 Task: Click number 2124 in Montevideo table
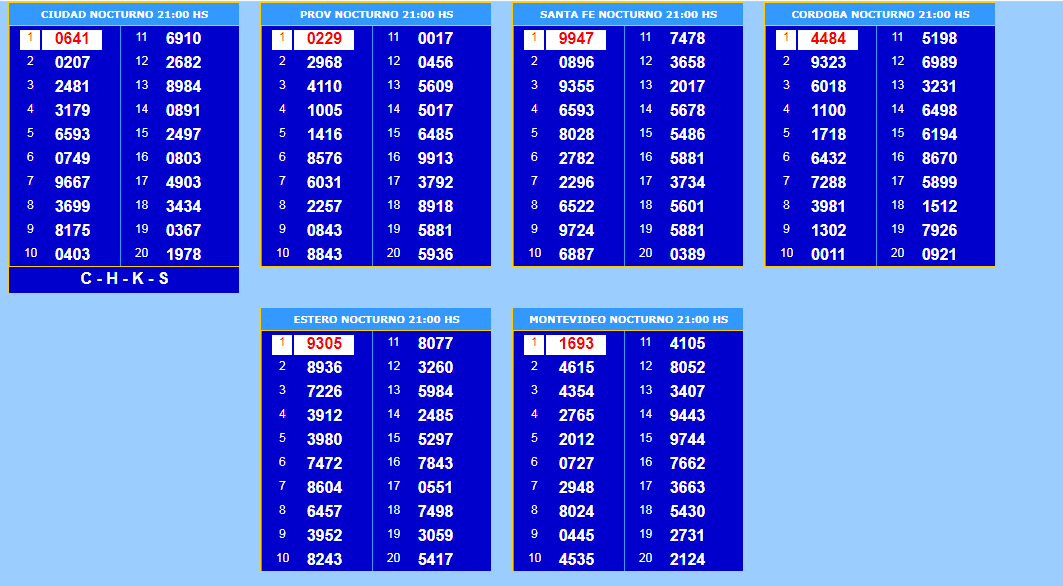tap(687, 559)
